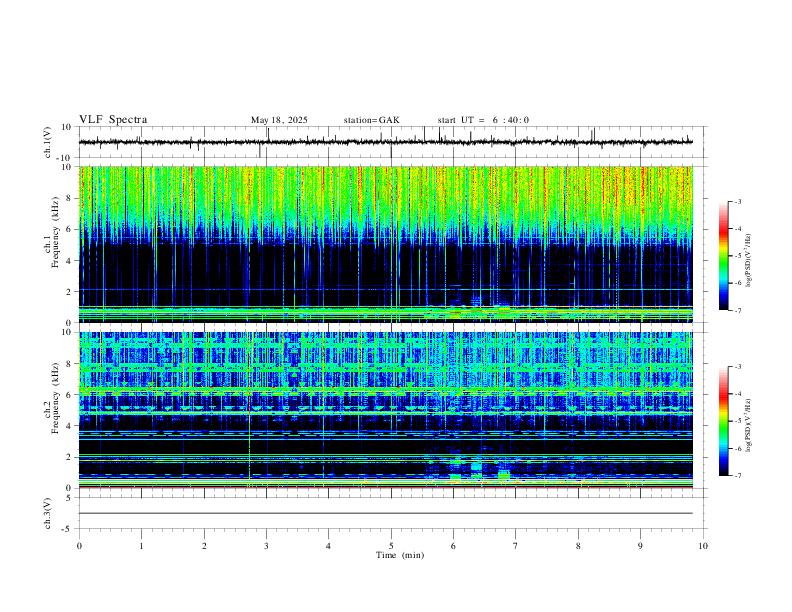The width and height of the screenshot is (792, 612).
Task: Click the "-3" tick of the upper color bar
Action: 738,202
